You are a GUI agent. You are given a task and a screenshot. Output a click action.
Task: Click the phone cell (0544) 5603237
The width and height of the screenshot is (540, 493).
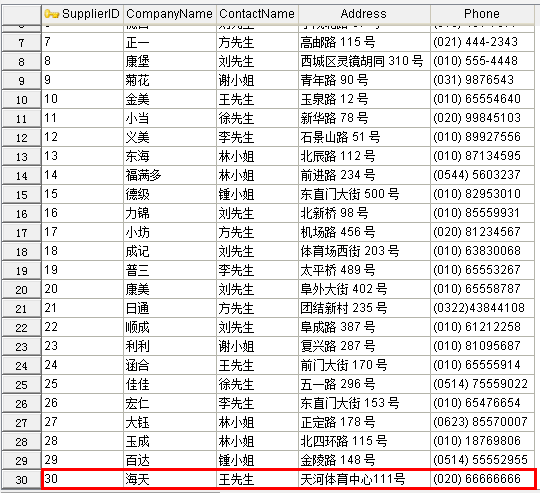482,175
